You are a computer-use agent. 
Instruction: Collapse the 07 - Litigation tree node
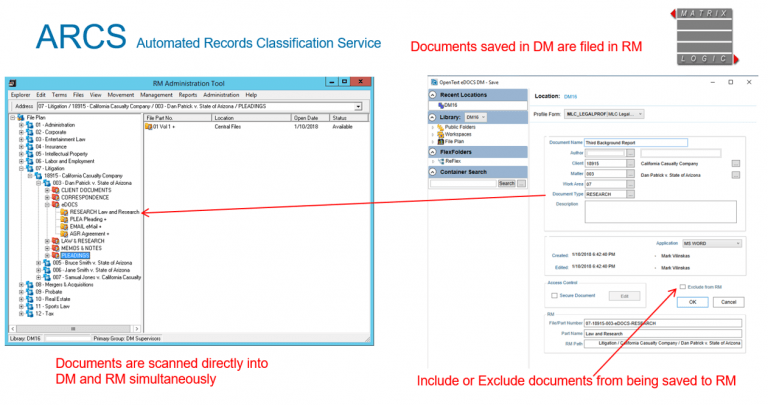(21, 168)
